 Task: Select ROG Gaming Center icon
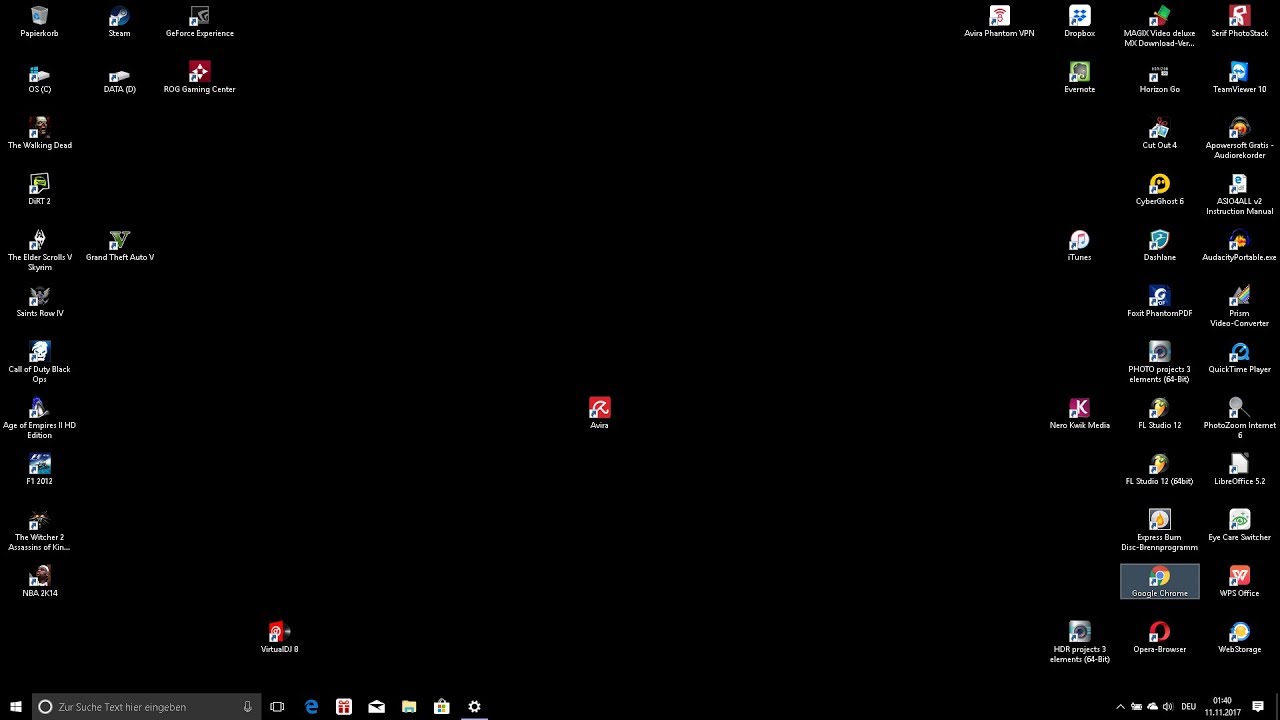[199, 78]
